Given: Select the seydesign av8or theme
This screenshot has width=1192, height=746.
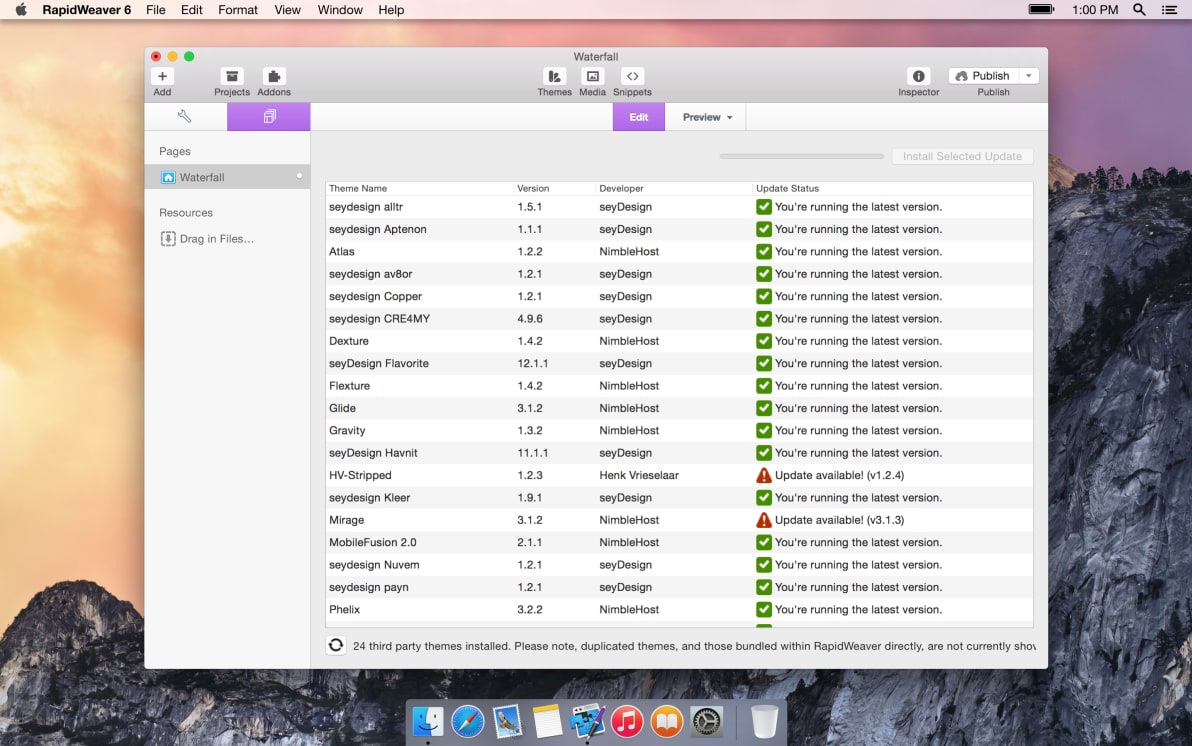Looking at the screenshot, I should 370,274.
